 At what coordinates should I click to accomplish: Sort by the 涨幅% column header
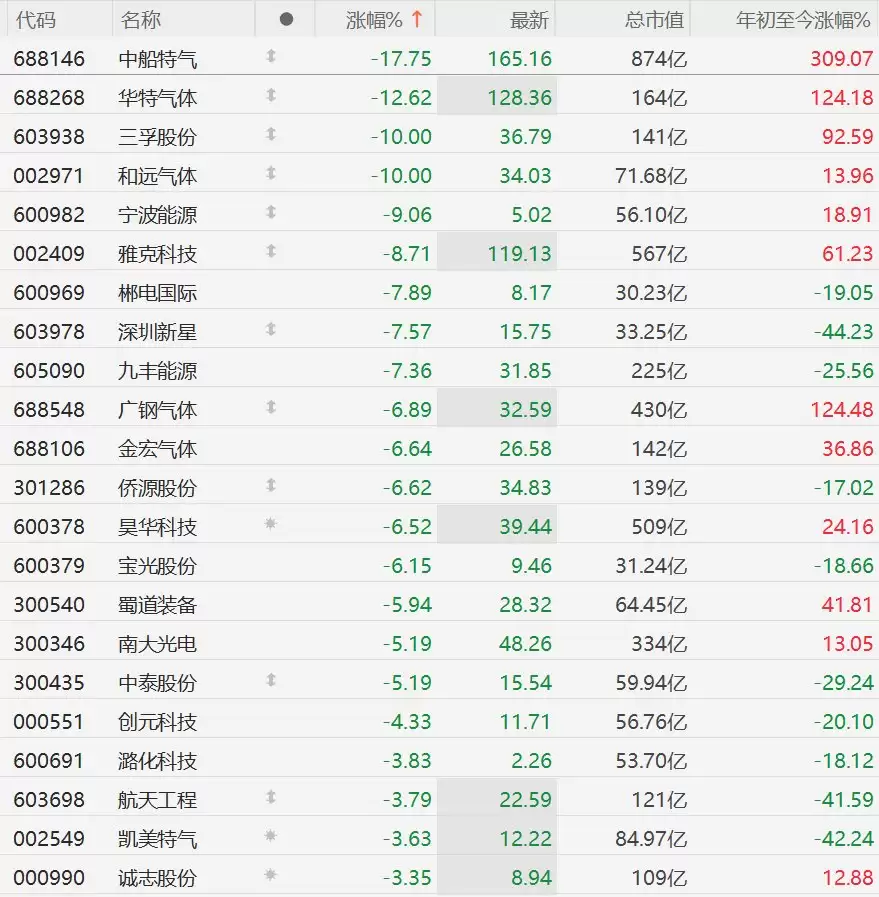coord(374,20)
